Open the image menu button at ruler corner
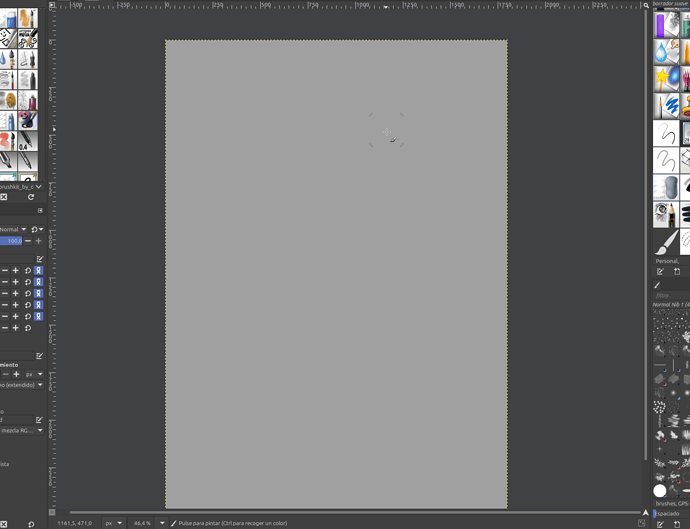This screenshot has height=529, width=690. (x=52, y=5)
